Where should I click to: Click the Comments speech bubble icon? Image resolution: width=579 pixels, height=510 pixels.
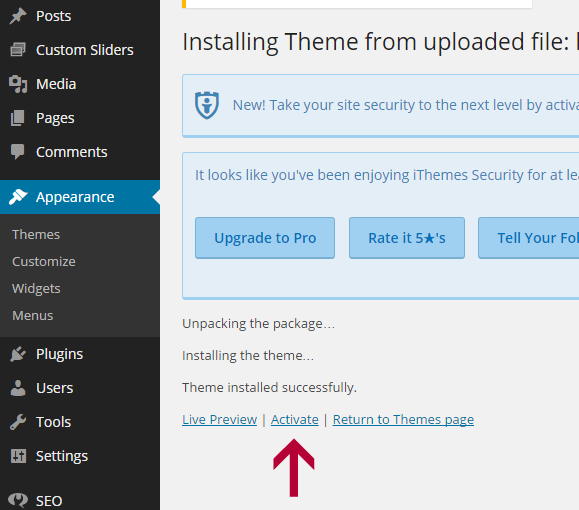coord(18,152)
